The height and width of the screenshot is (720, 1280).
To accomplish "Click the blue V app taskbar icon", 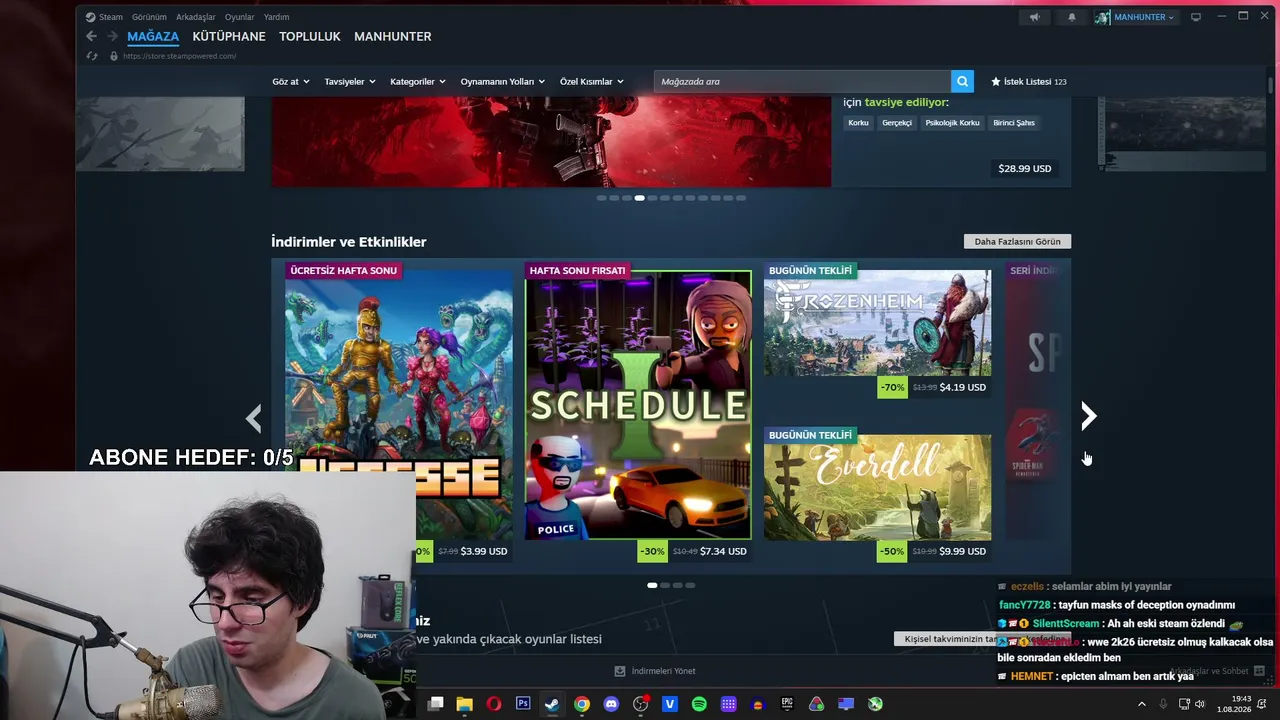I will click(670, 704).
